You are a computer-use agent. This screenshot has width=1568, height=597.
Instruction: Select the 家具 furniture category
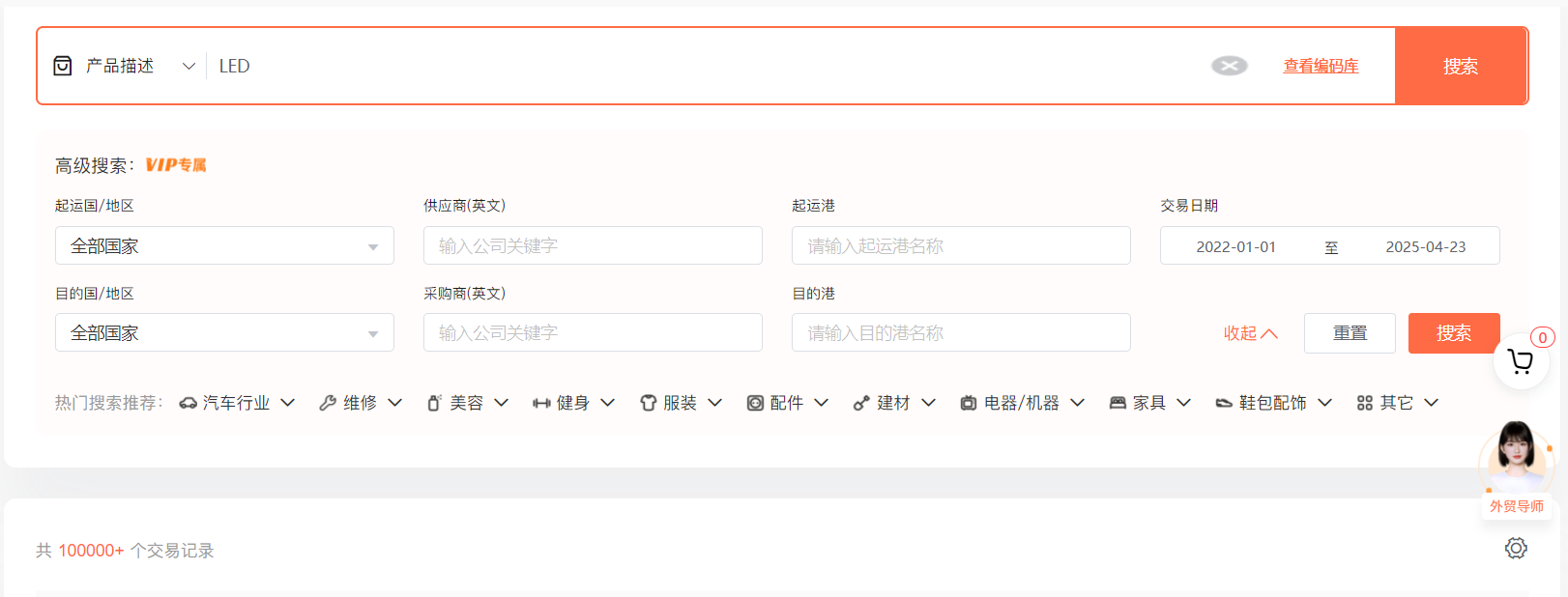click(1148, 403)
